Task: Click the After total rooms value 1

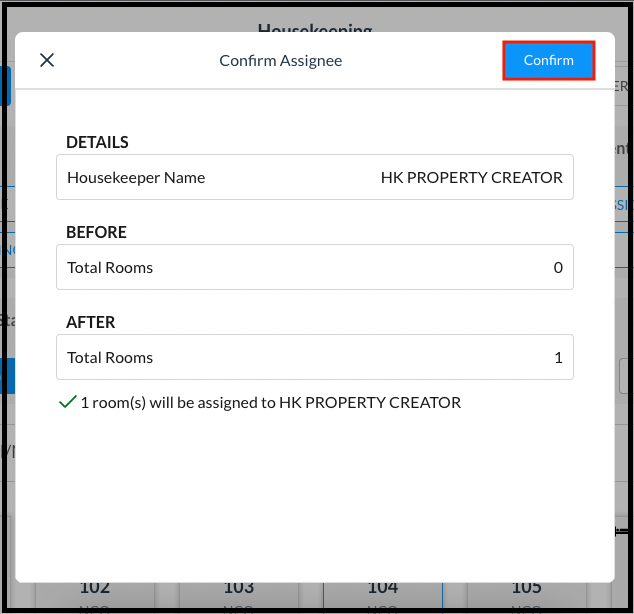Action: point(558,357)
